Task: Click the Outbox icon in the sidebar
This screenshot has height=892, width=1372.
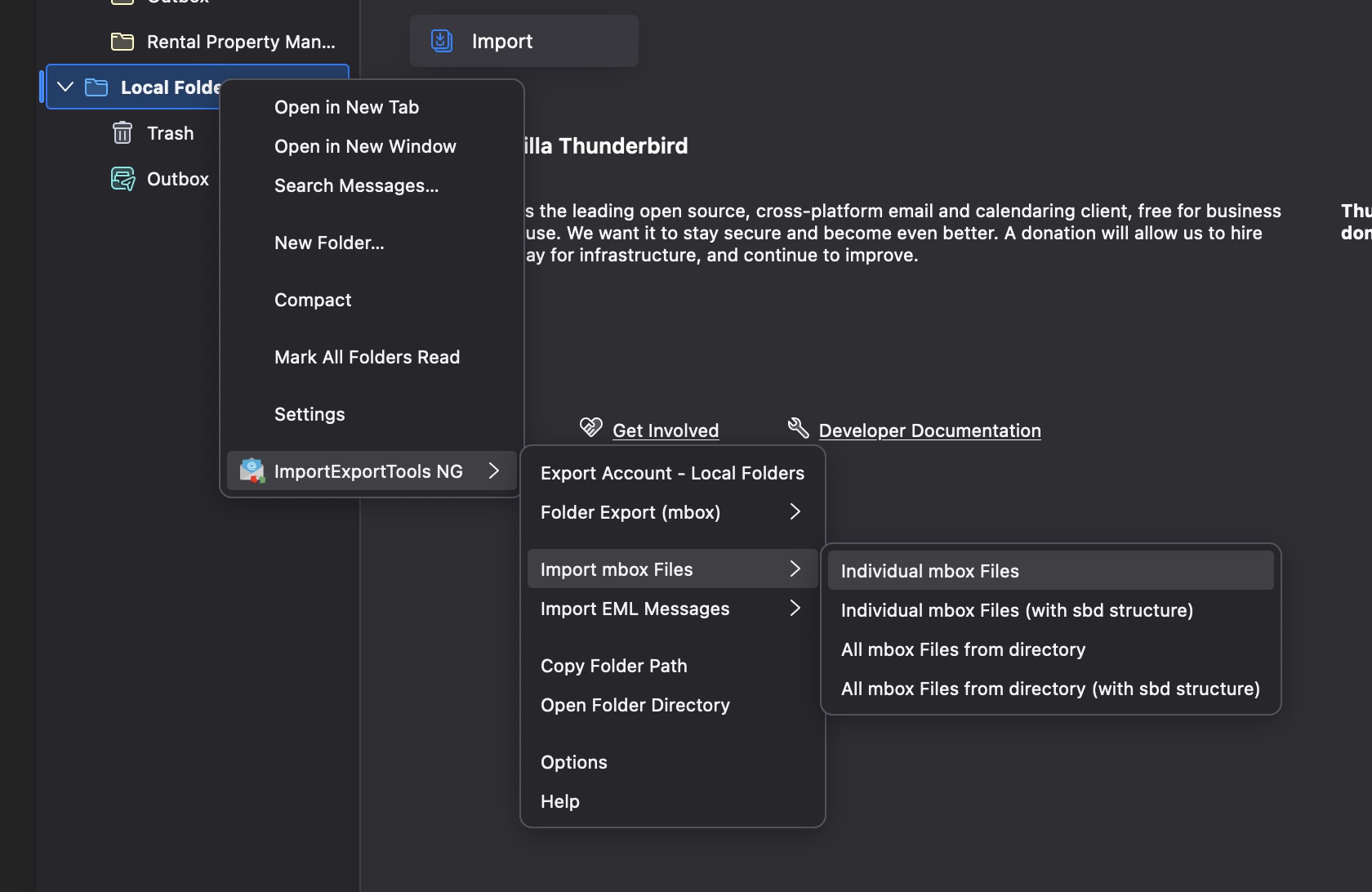Action: pyautogui.click(x=123, y=179)
